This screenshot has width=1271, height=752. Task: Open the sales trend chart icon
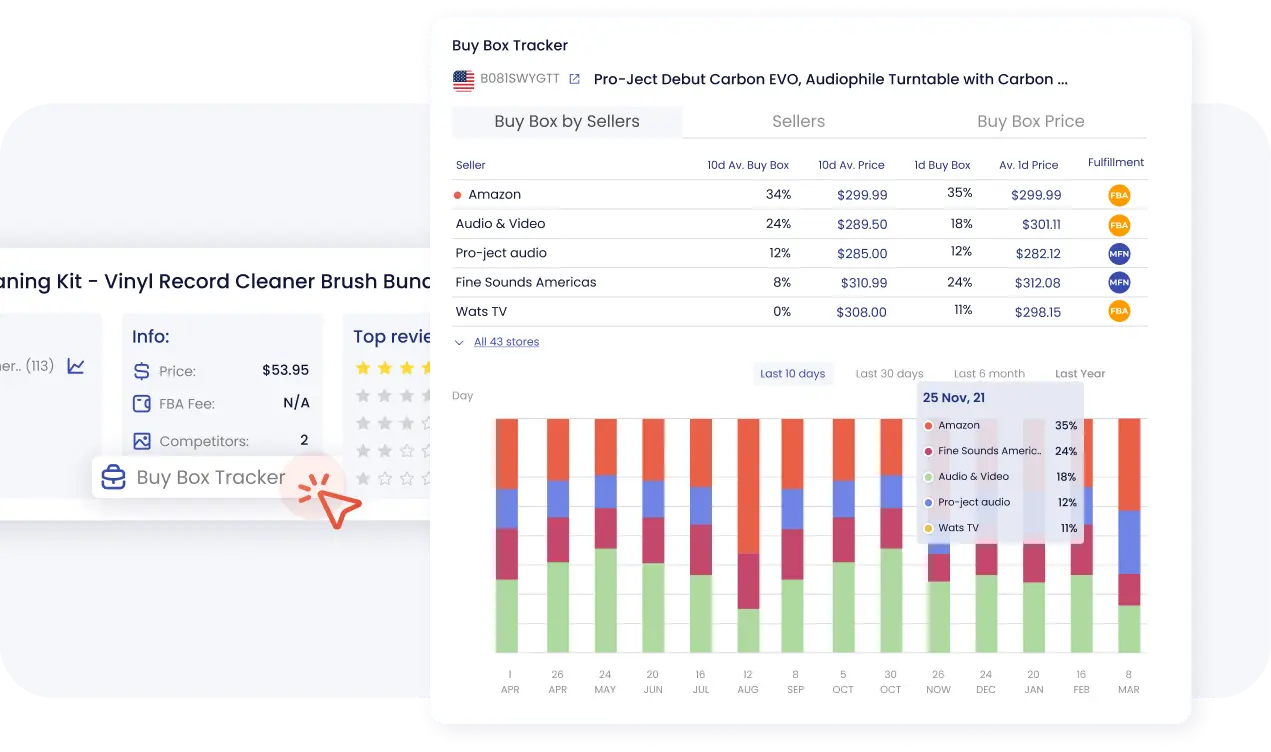tap(76, 367)
